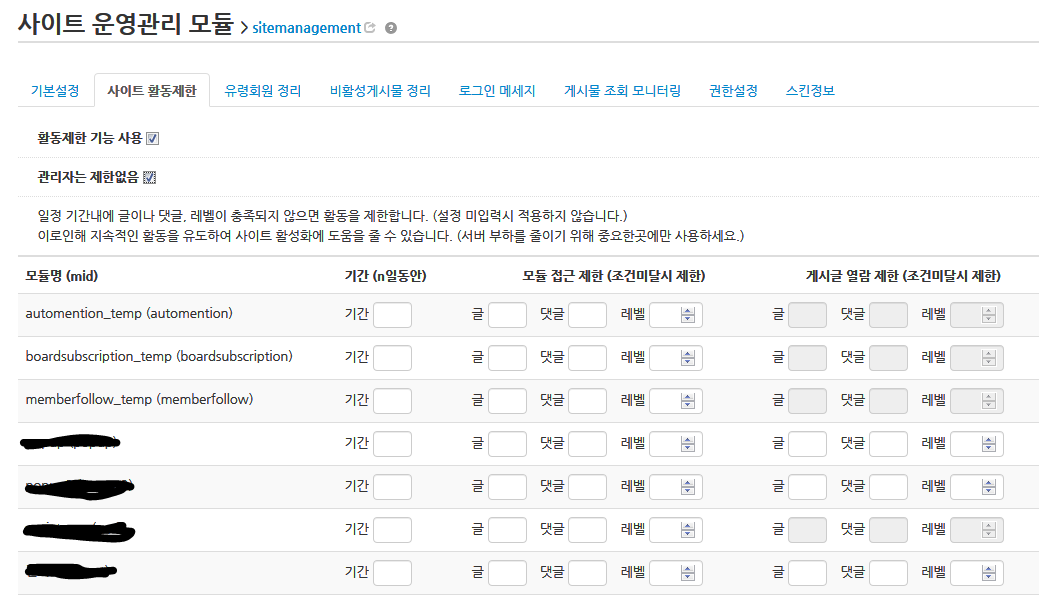Switch to the 기본설정 tab
Image resolution: width=1039 pixels, height=597 pixels.
pyautogui.click(x=54, y=89)
